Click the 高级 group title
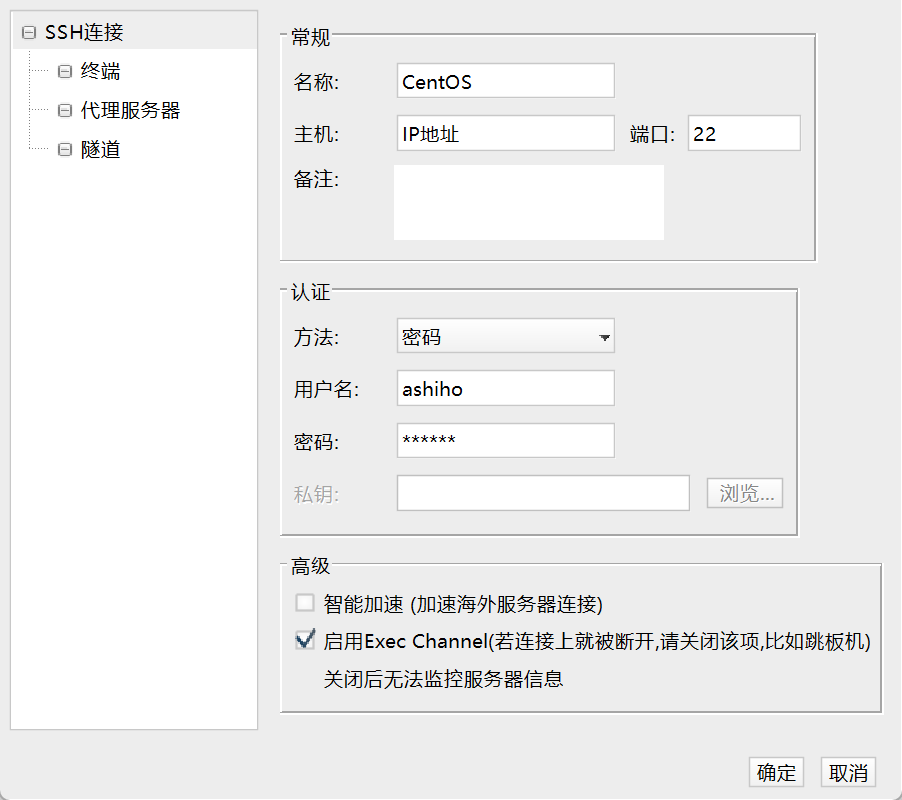The image size is (902, 800). 311,566
